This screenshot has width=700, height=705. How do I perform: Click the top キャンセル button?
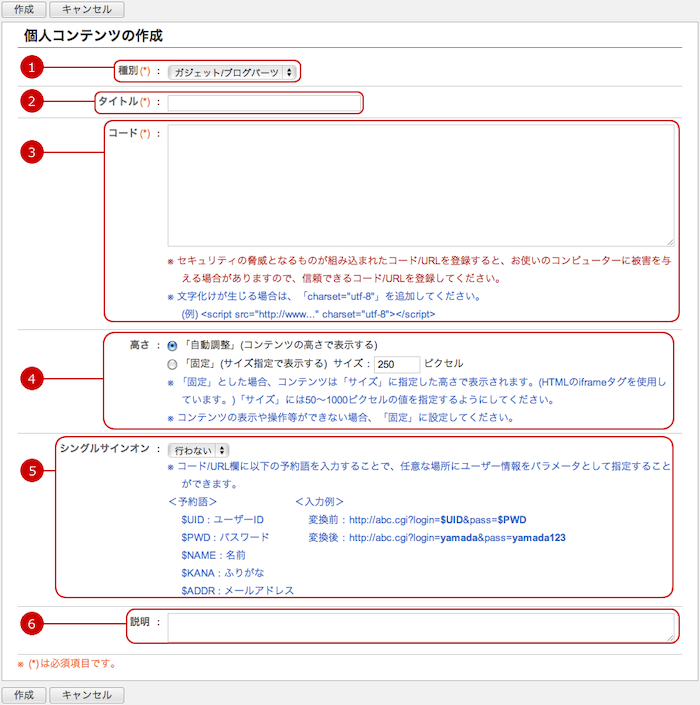(87, 9)
